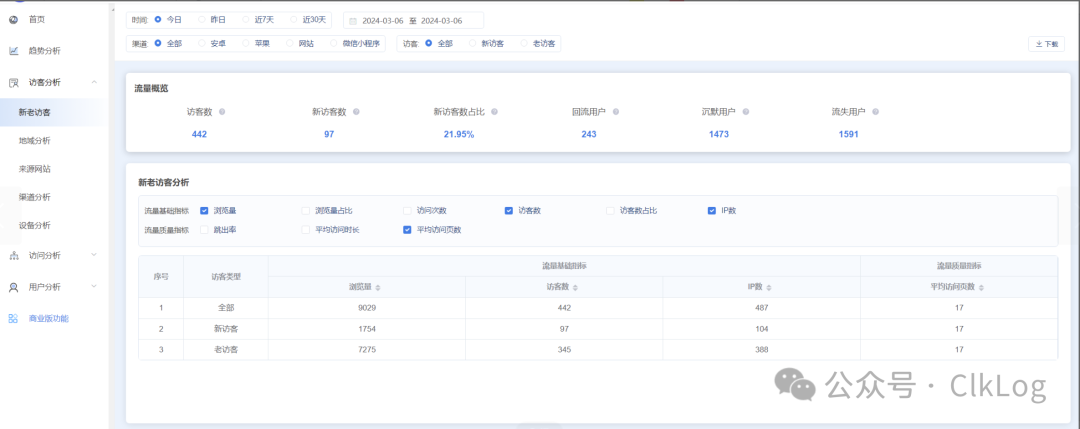Enable the 浏览量占比 checkbox
Viewport: 1080px width, 429px height.
[x=305, y=211]
